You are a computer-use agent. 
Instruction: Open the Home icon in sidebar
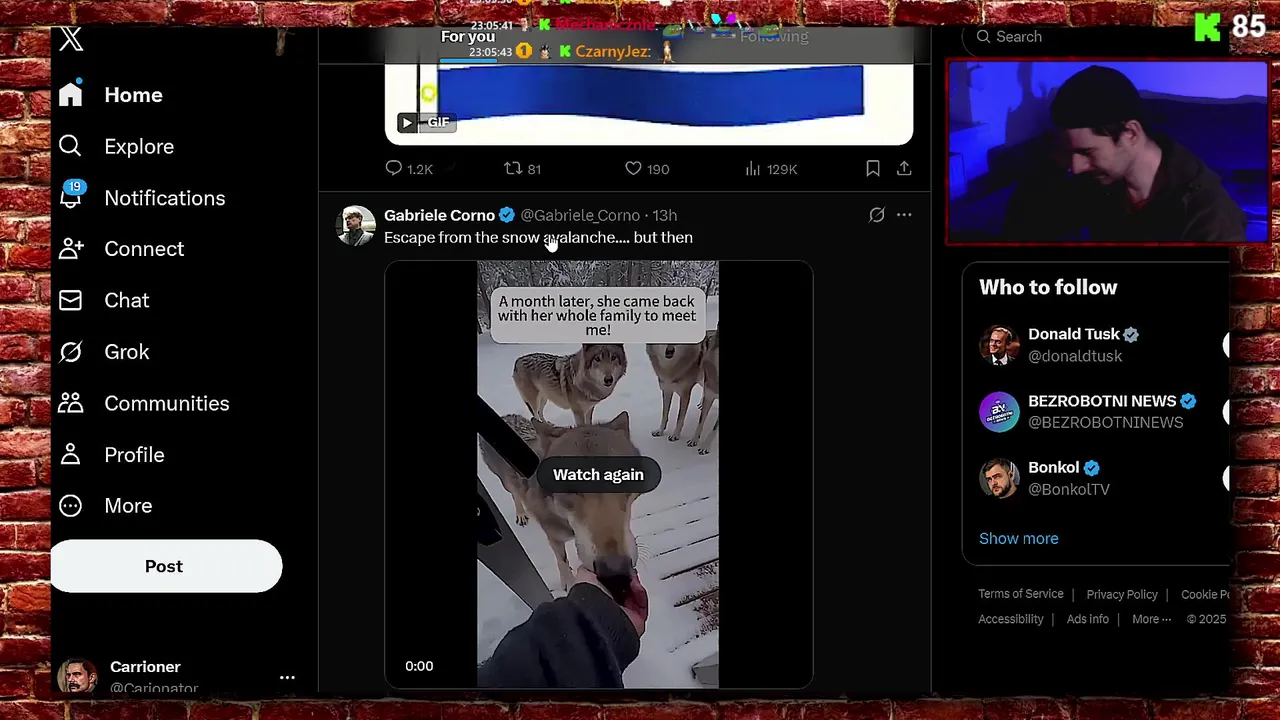coord(70,94)
